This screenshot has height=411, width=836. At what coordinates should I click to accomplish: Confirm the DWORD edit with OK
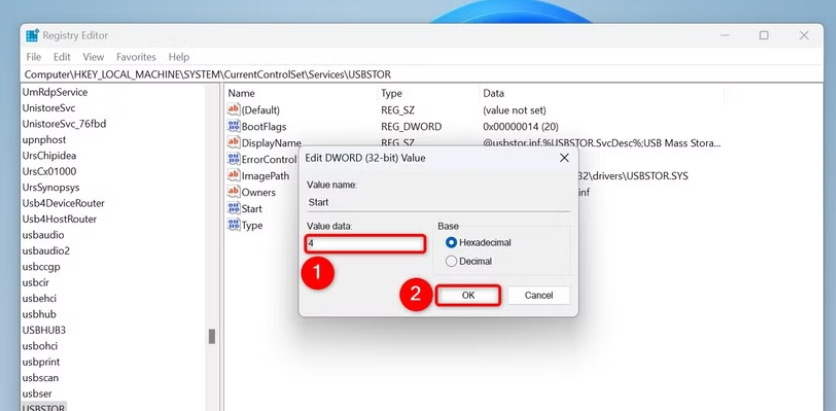[x=468, y=295]
